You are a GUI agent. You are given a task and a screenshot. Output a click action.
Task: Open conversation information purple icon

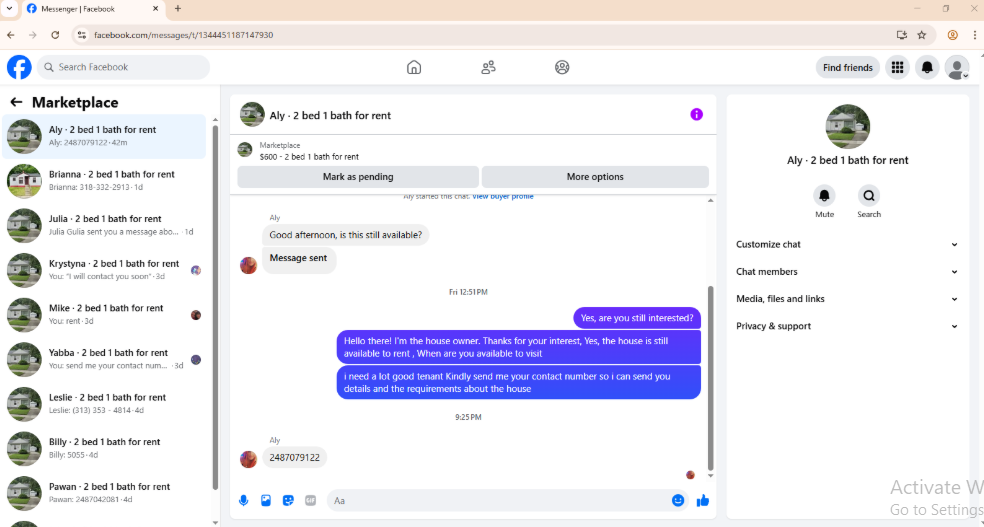697,114
